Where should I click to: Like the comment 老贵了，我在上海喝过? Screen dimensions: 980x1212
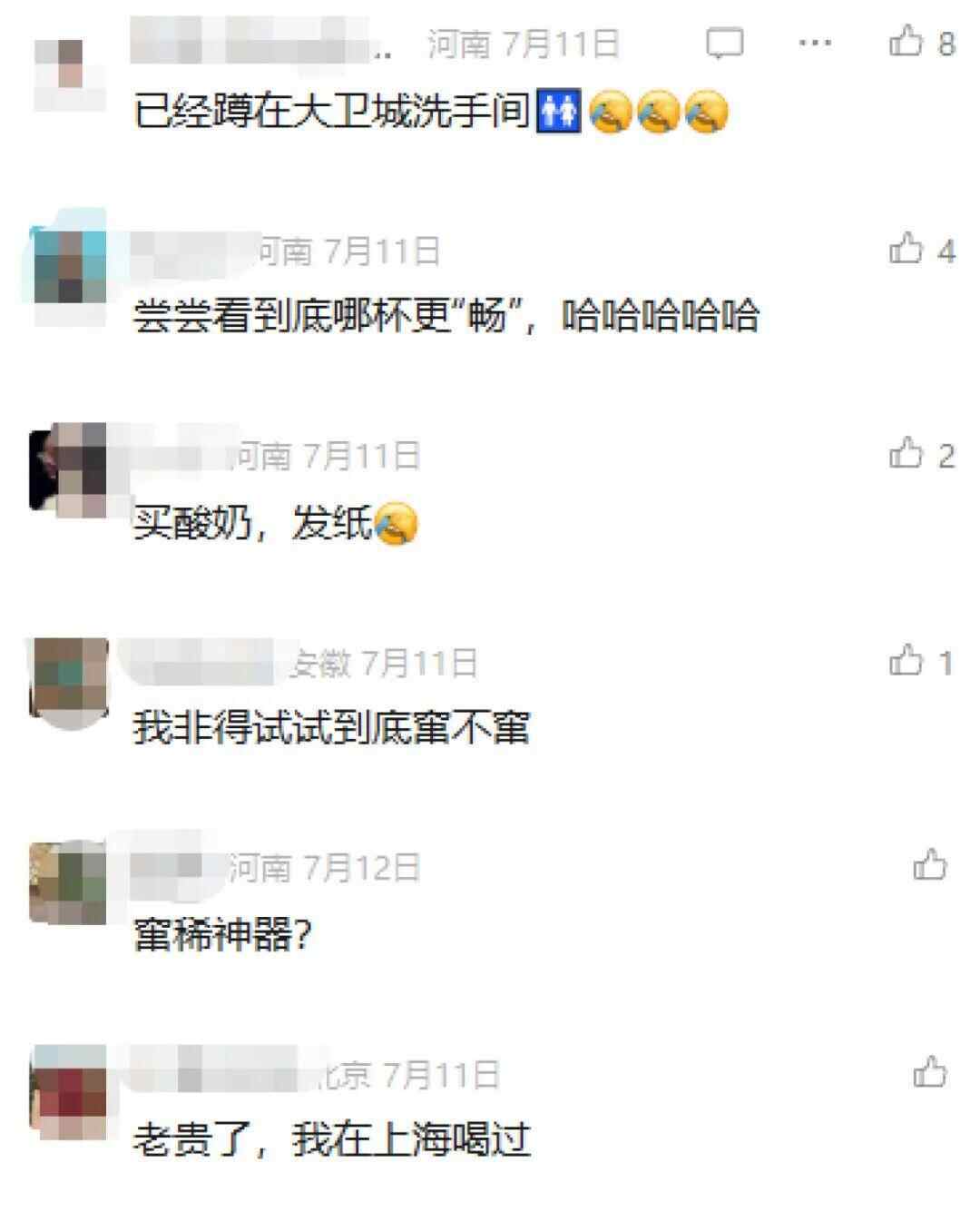[x=930, y=1072]
